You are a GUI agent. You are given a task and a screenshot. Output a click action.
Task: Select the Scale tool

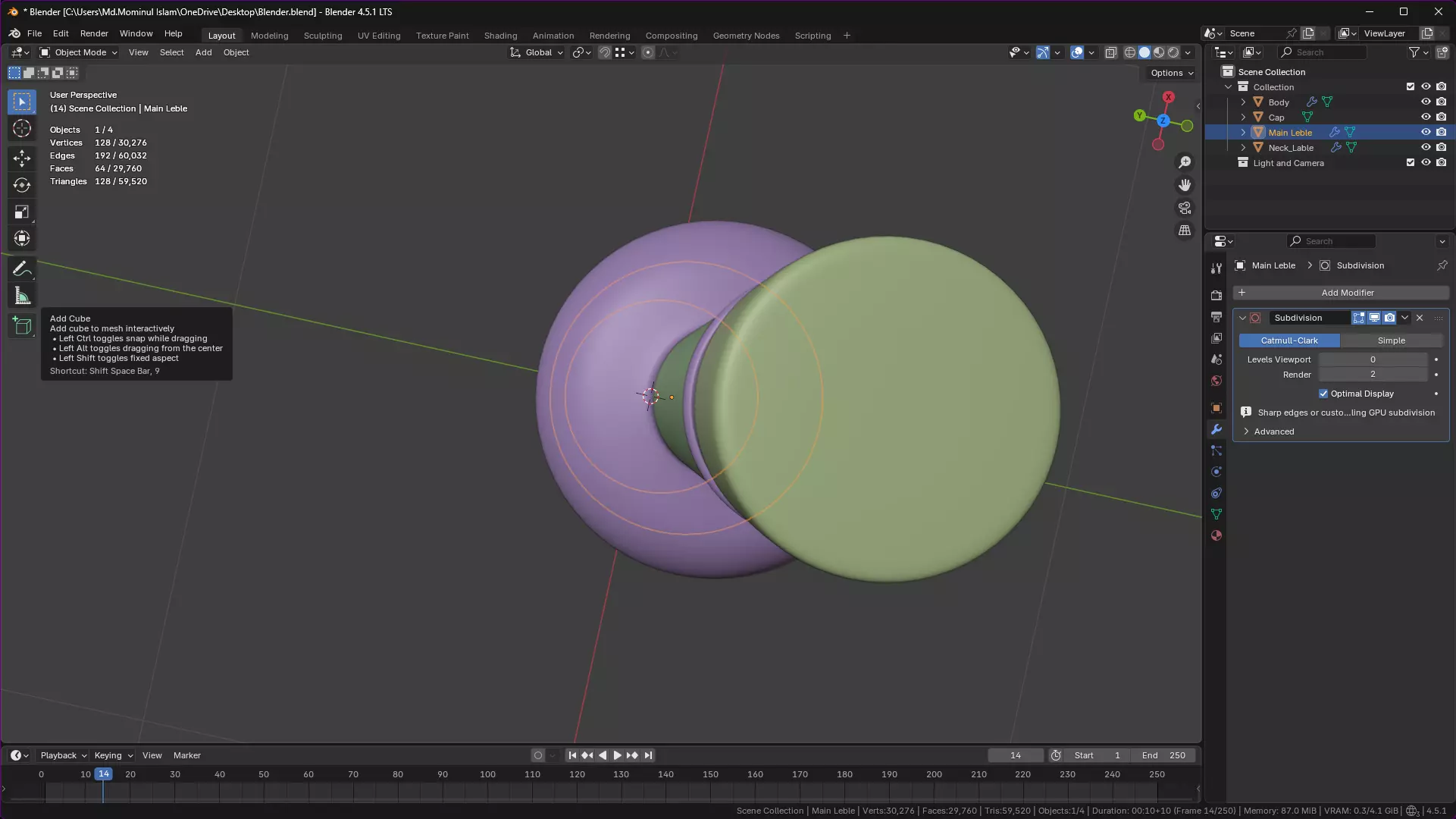pos(22,212)
